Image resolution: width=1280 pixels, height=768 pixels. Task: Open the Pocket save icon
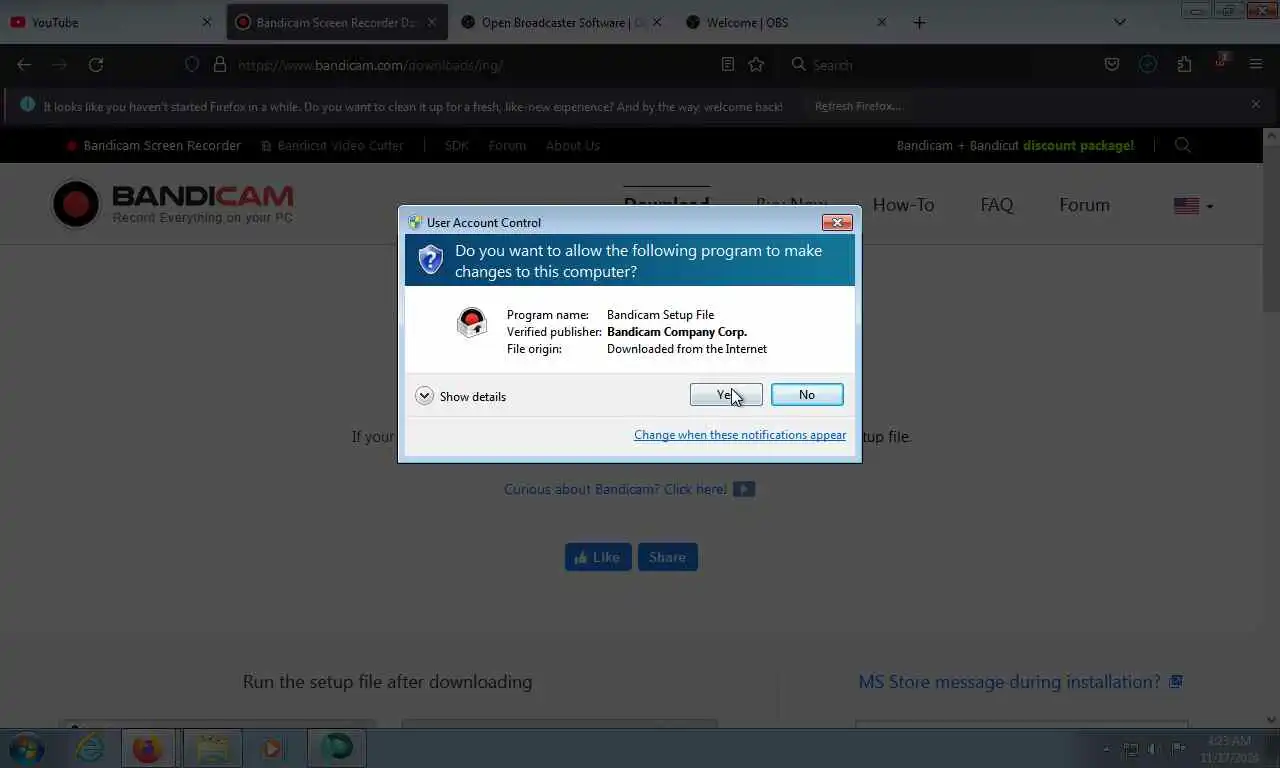tap(1111, 64)
